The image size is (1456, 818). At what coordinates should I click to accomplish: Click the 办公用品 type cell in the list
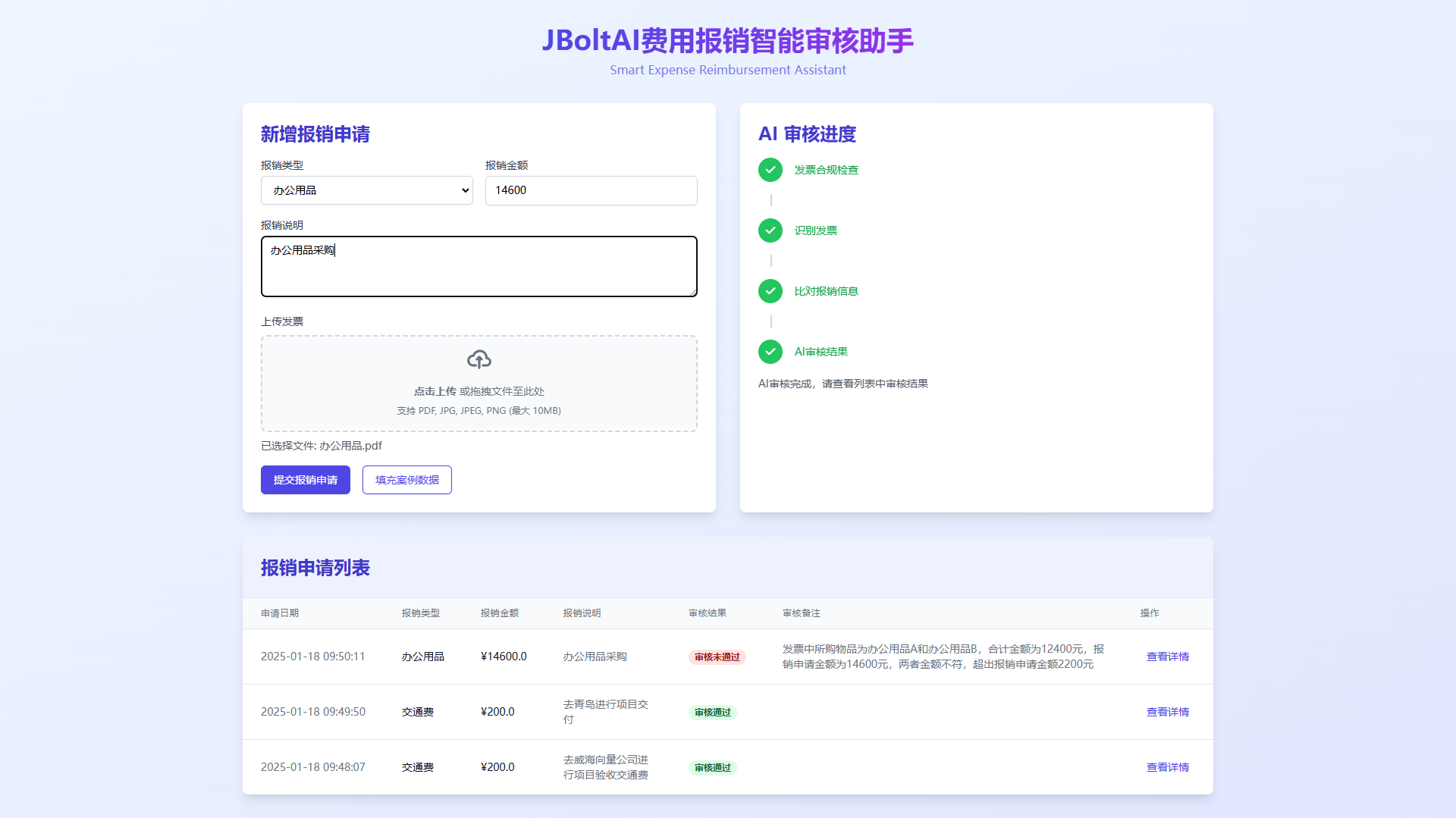(423, 657)
